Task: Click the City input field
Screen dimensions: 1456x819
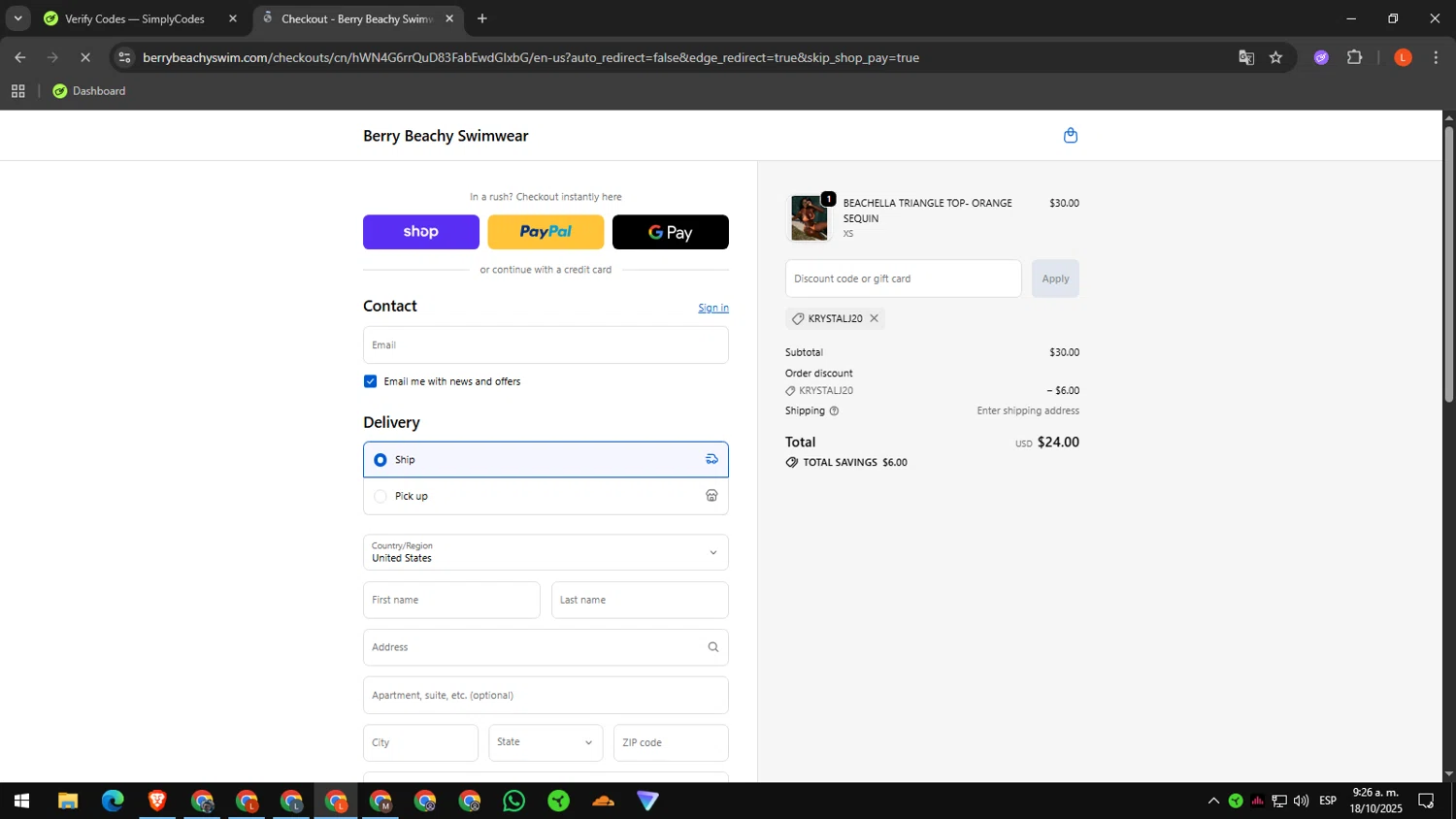Action: point(420,742)
